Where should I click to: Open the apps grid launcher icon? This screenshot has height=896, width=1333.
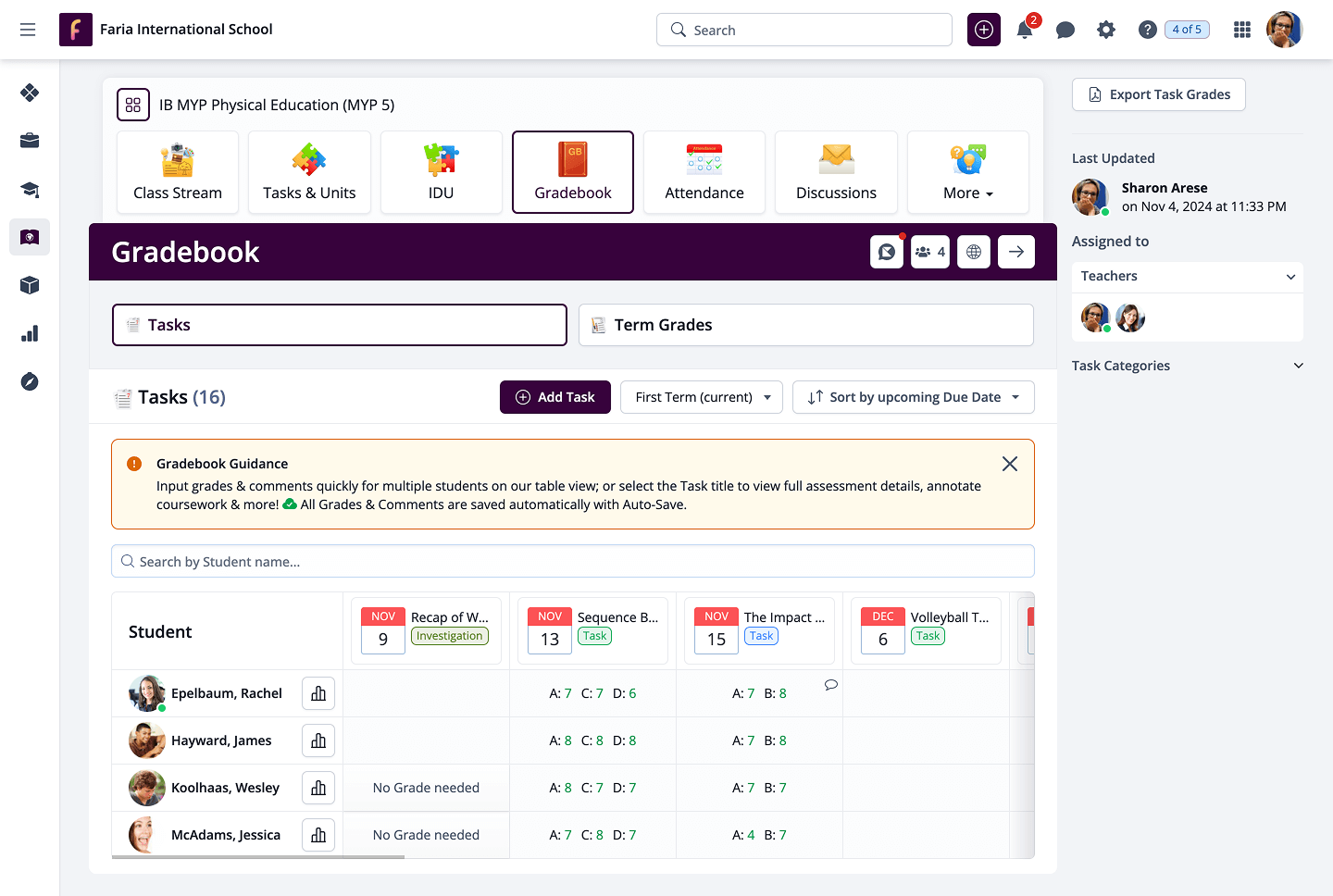pos(1242,30)
